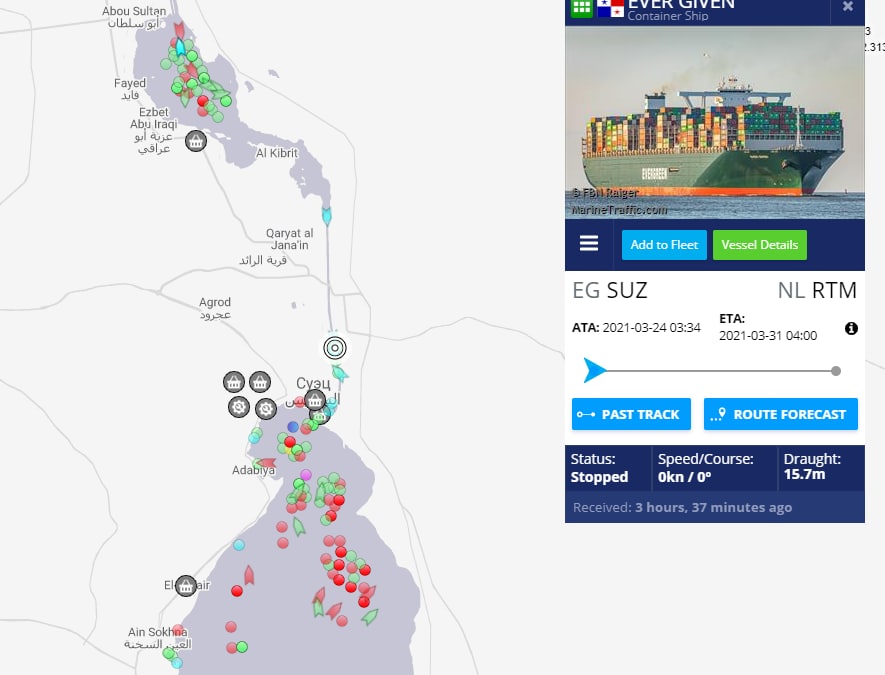This screenshot has width=885, height=675.
Task: Click the left basket port icon above the gear icons
Action: click(234, 382)
